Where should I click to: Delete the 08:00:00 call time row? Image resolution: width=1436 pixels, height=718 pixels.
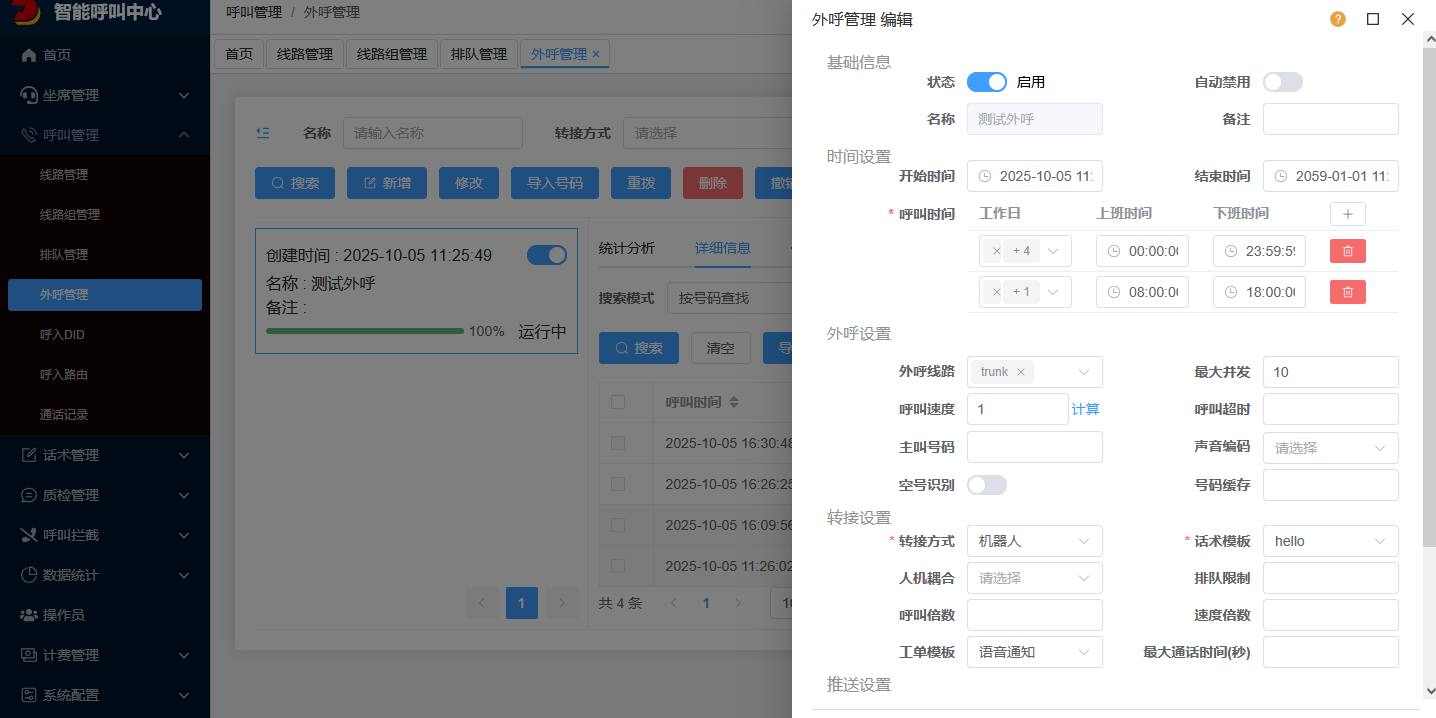point(1347,292)
